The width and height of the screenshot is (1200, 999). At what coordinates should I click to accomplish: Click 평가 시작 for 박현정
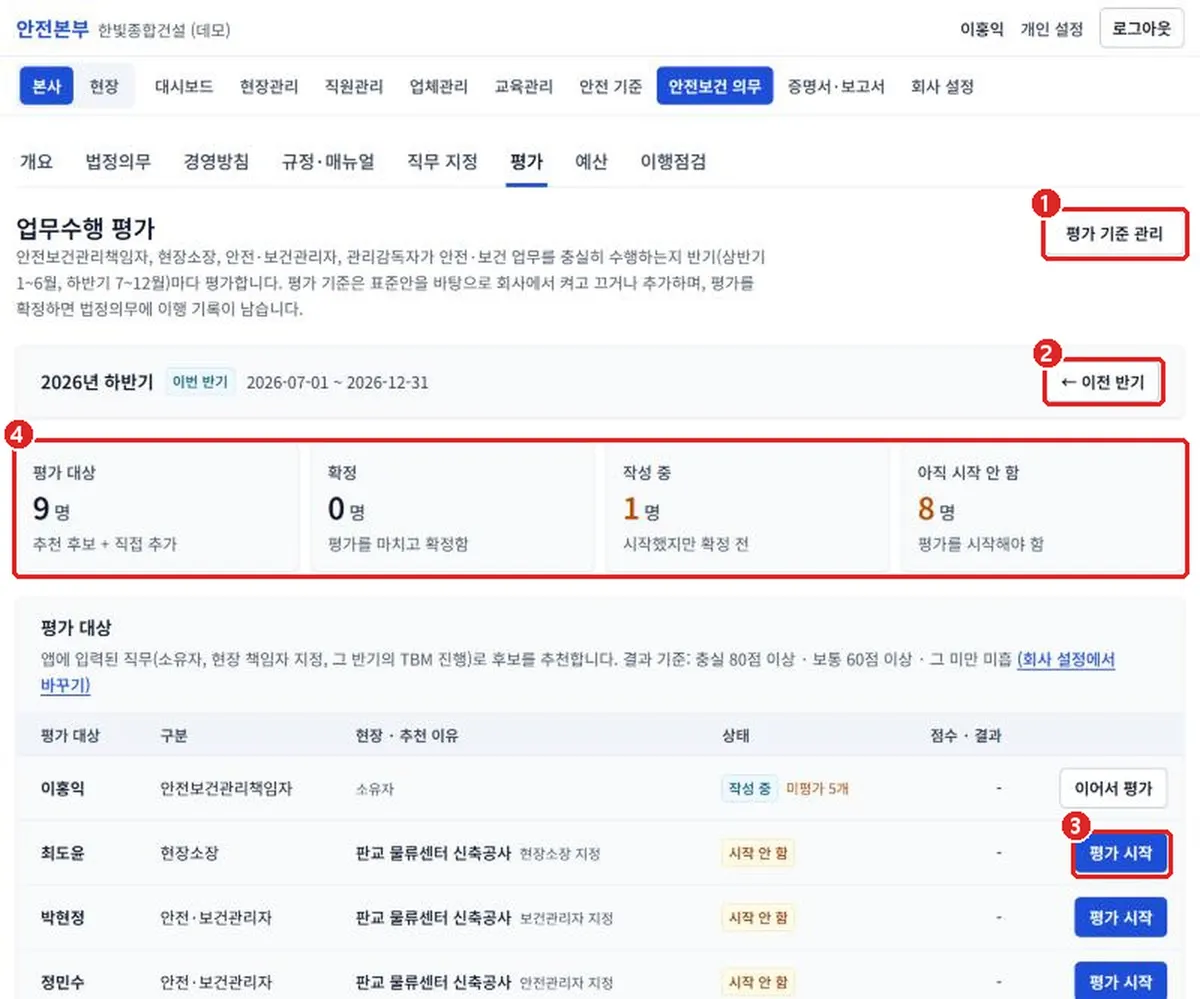point(1120,917)
